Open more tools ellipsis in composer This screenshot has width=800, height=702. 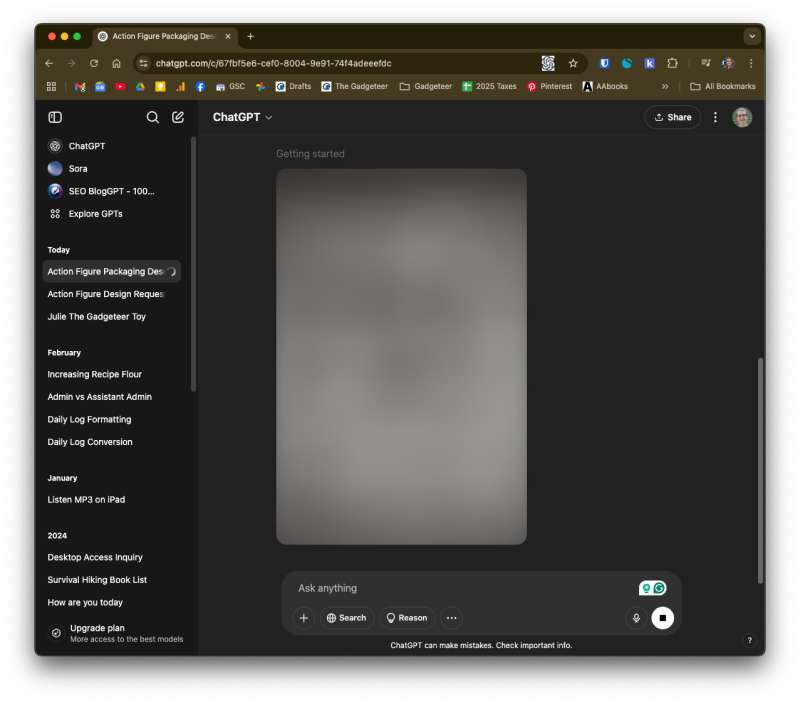(452, 618)
